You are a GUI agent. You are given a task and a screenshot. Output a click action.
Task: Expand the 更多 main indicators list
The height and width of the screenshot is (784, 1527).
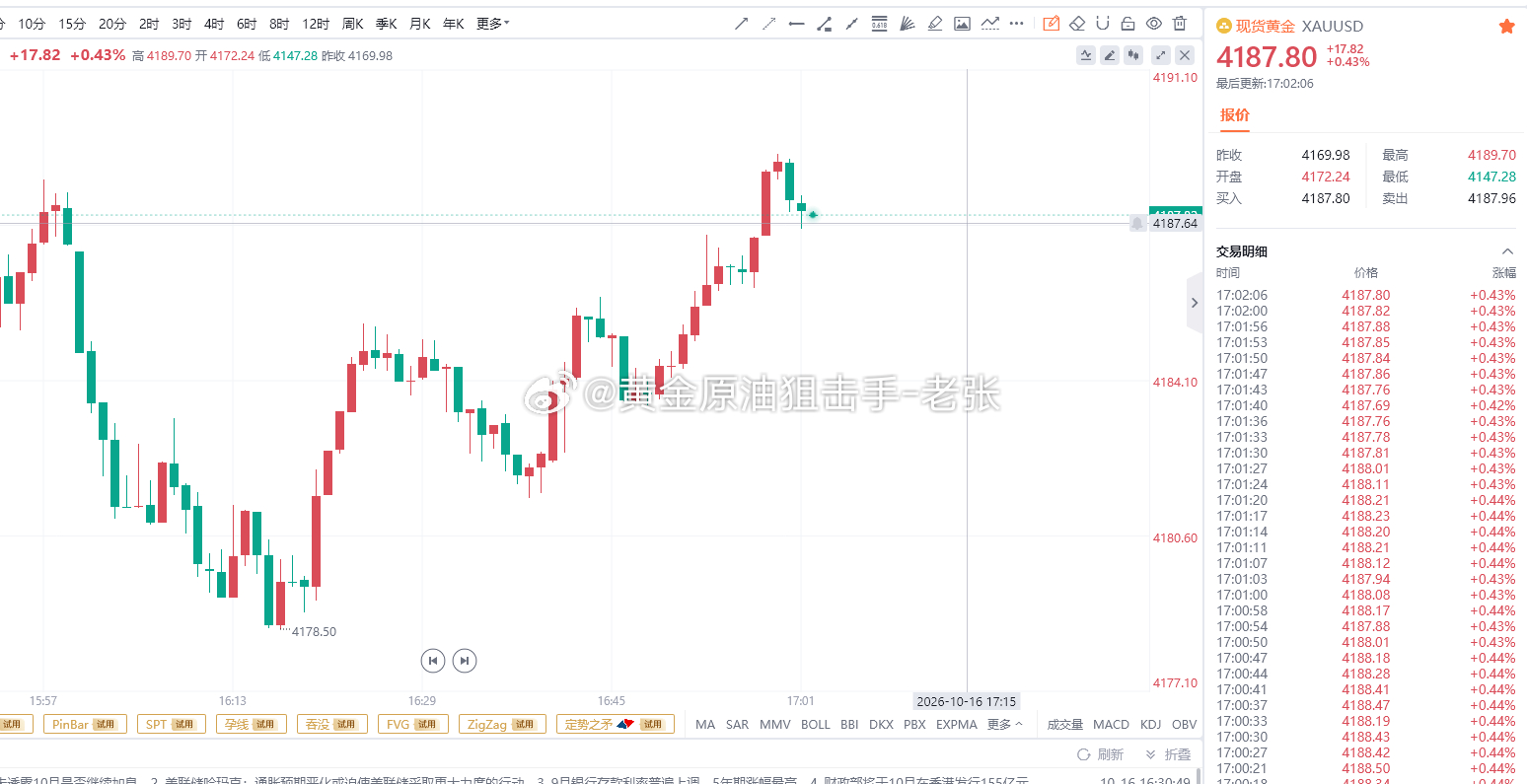pos(1005,724)
